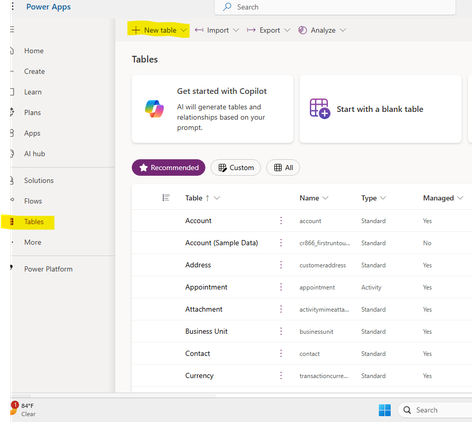Open Power Platform in the sidebar
The height and width of the screenshot is (422, 472).
click(x=48, y=269)
